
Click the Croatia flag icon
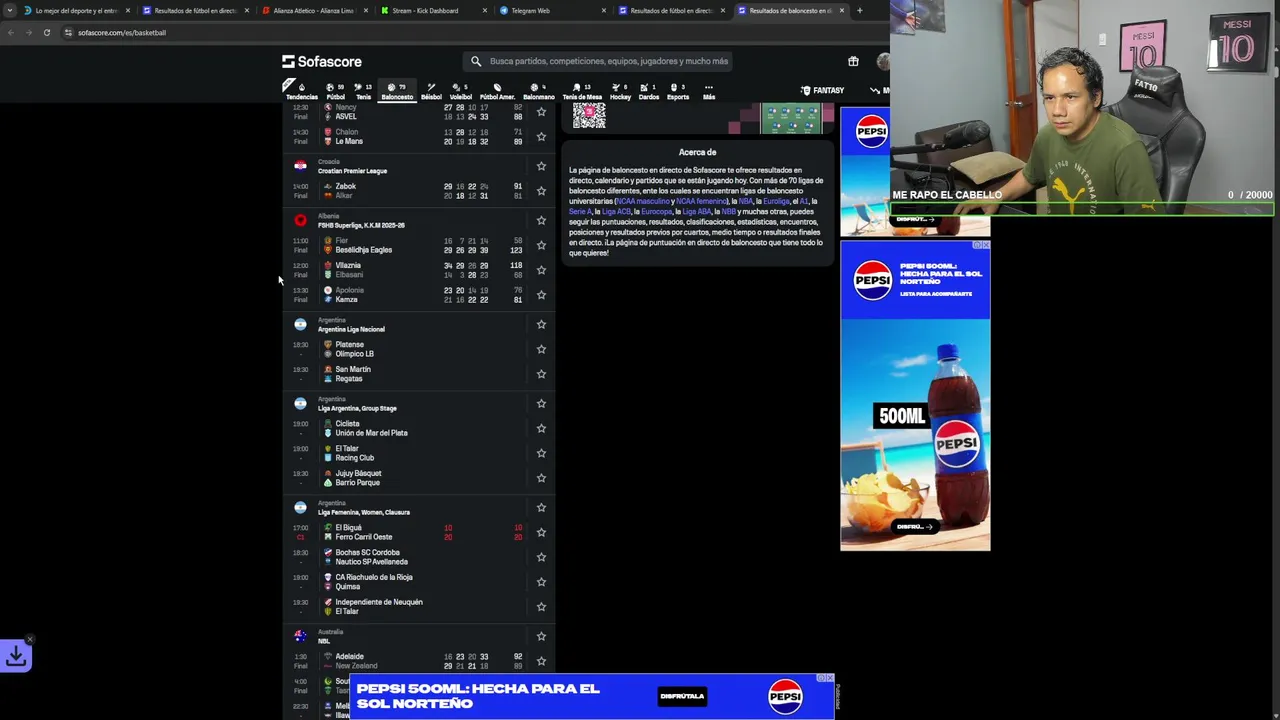[x=300, y=166]
